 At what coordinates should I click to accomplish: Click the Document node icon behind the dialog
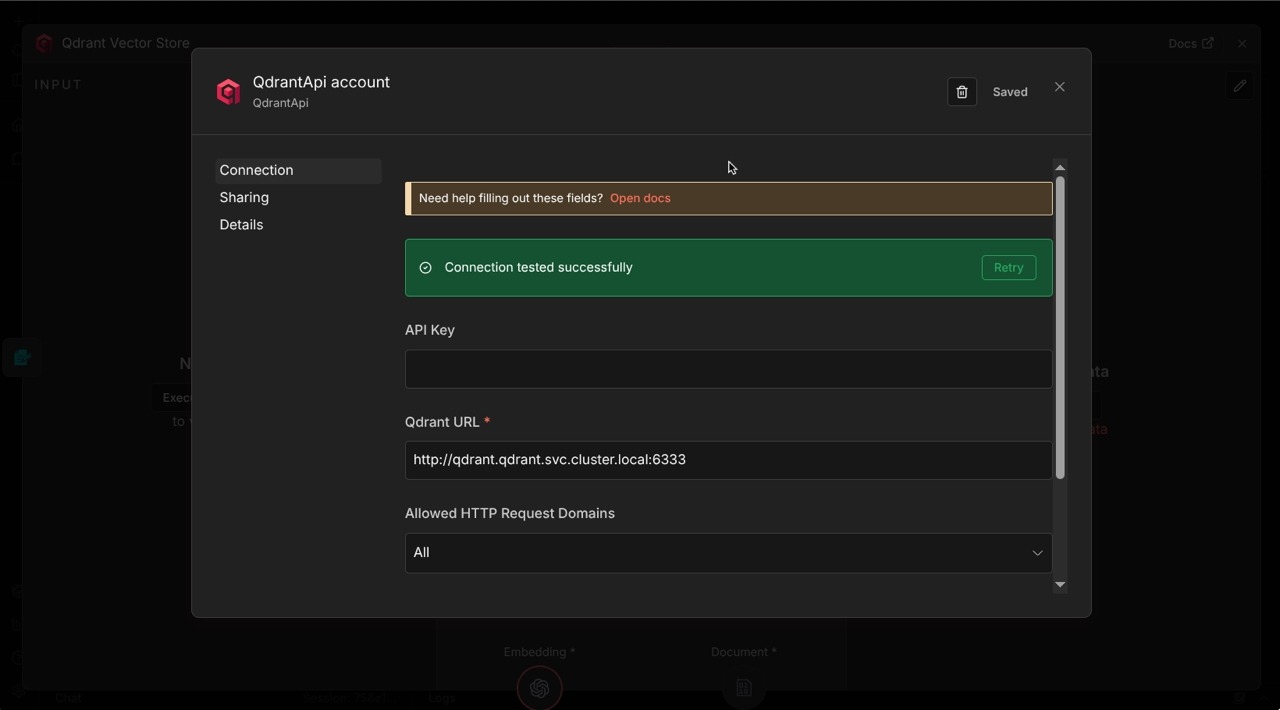point(743,688)
